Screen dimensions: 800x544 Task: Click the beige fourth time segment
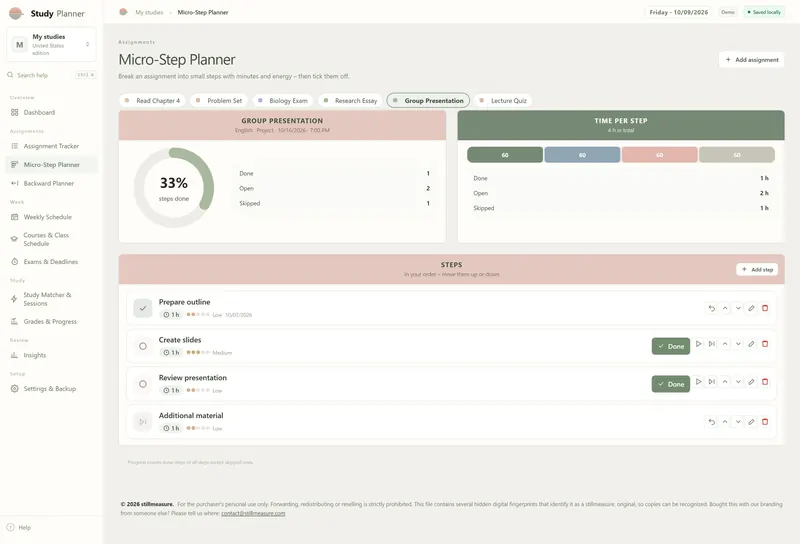pos(737,155)
